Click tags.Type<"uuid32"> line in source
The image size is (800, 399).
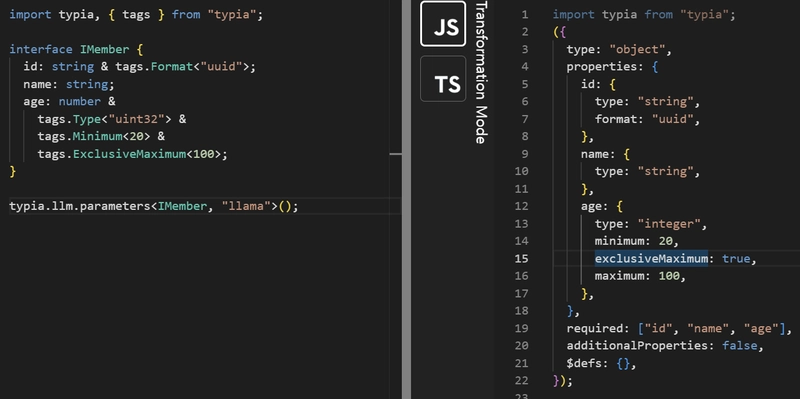[x=112, y=119]
